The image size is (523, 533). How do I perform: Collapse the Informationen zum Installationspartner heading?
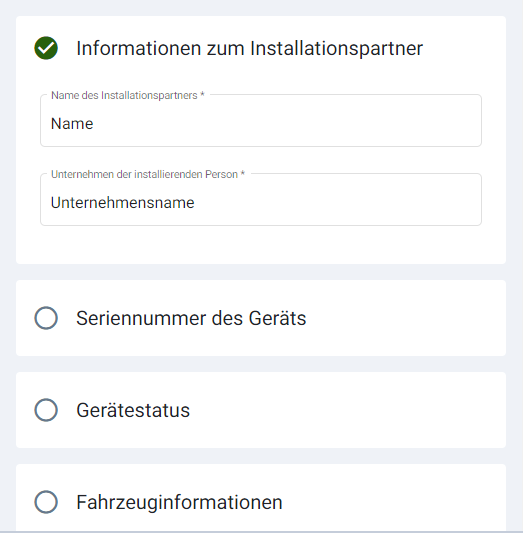249,48
